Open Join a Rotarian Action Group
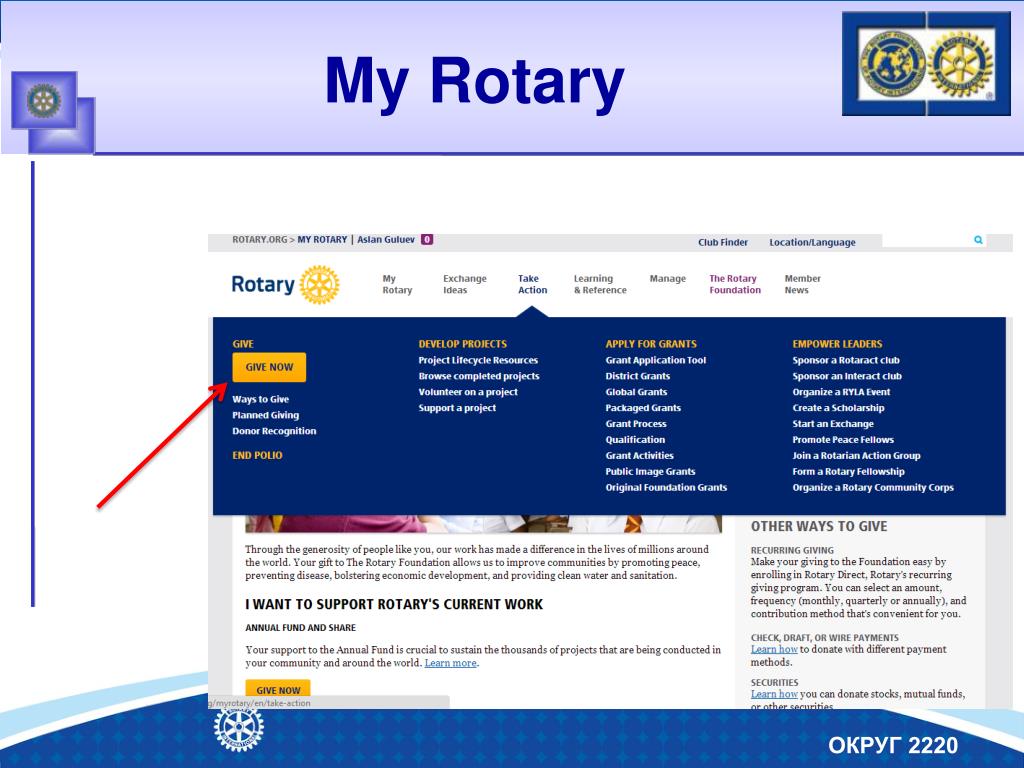The height and width of the screenshot is (768, 1024). (856, 456)
